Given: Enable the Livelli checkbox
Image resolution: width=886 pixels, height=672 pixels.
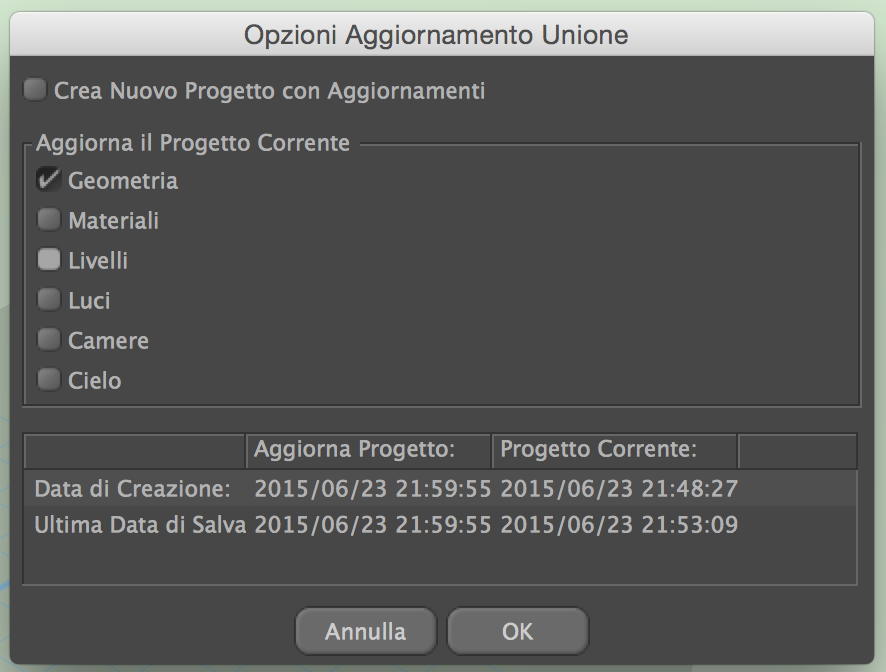Looking at the screenshot, I should tap(49, 260).
